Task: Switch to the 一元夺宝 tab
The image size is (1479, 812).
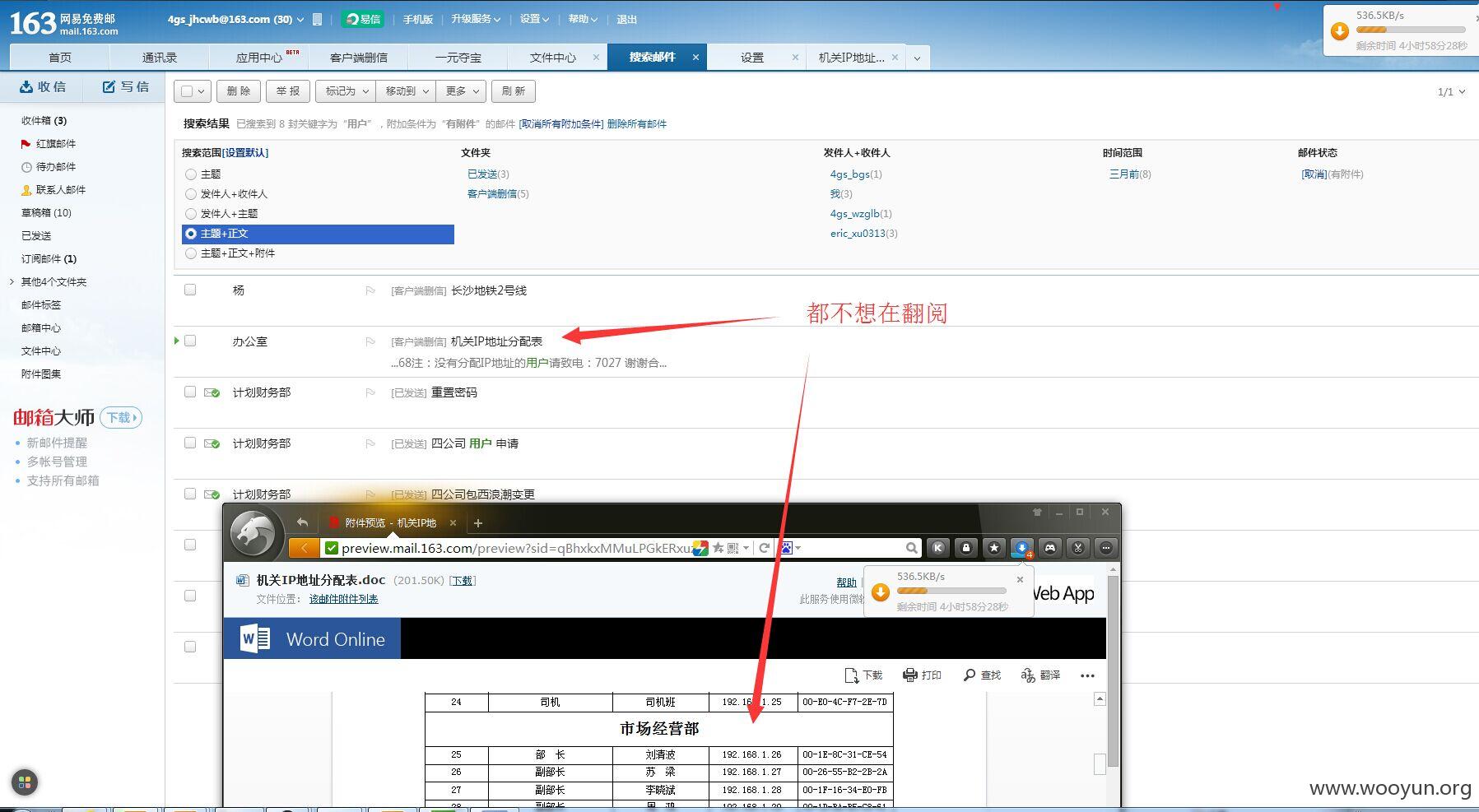Action: pos(458,58)
